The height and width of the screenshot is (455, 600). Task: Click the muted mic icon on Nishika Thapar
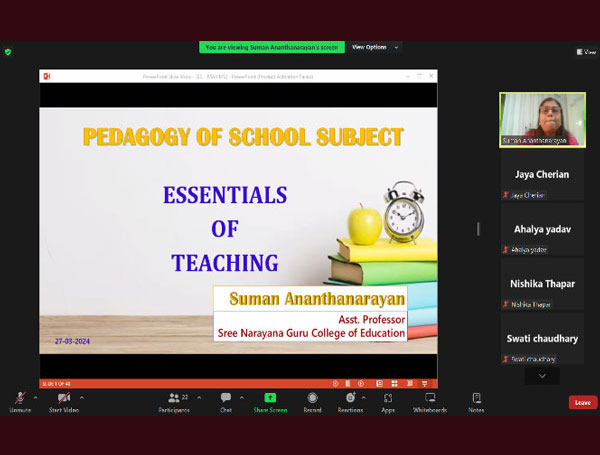[x=505, y=305]
